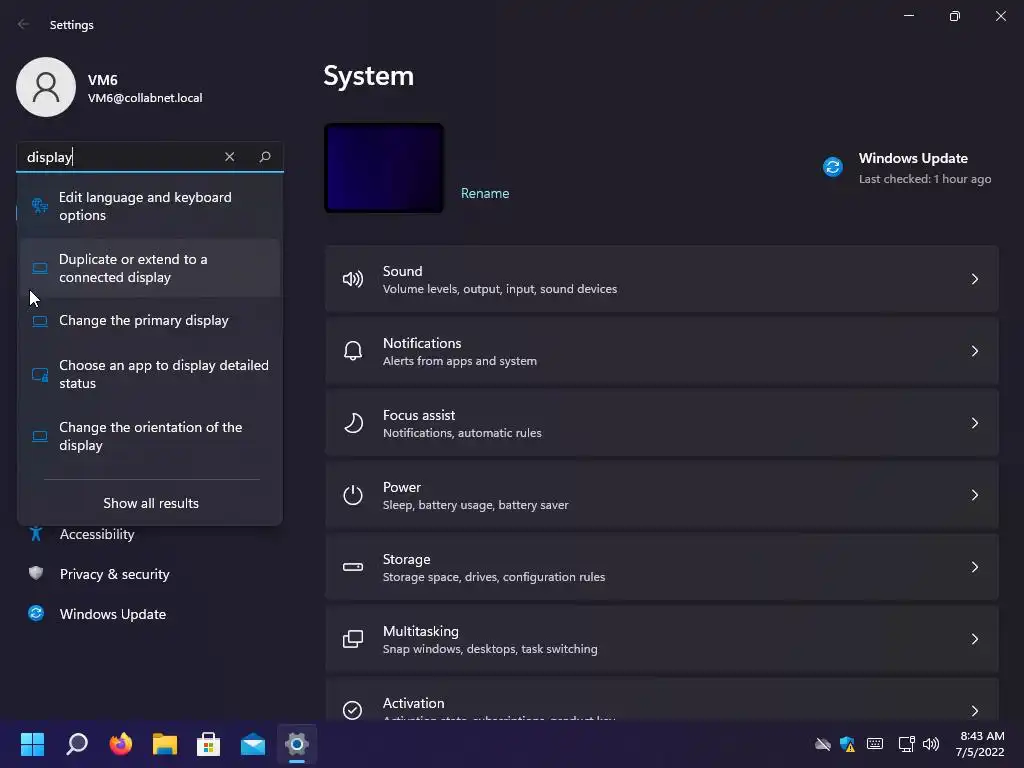Open the Start menu from the taskbar
Viewport: 1024px width, 768px height.
coord(32,744)
